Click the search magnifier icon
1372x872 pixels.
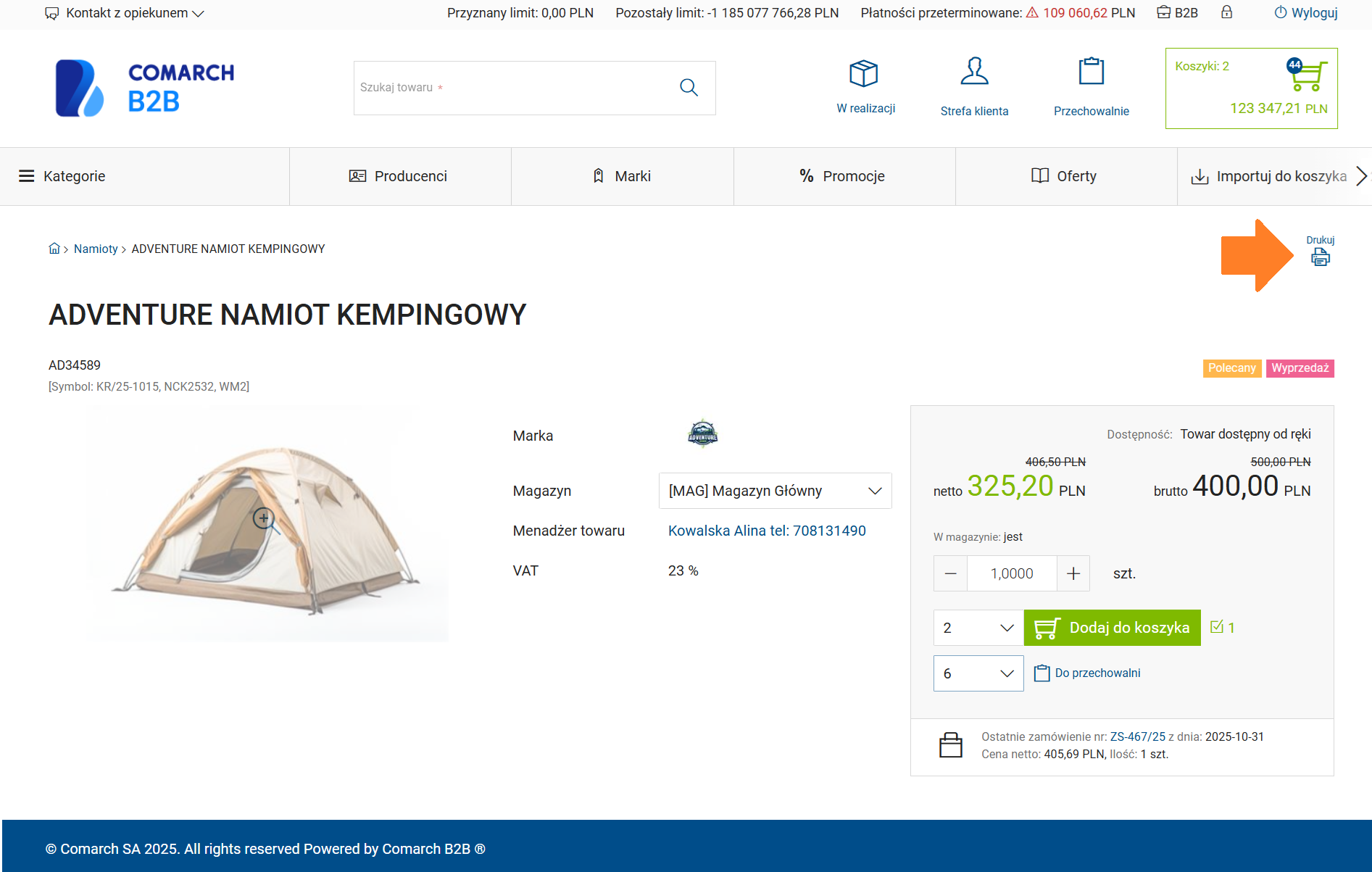[689, 88]
